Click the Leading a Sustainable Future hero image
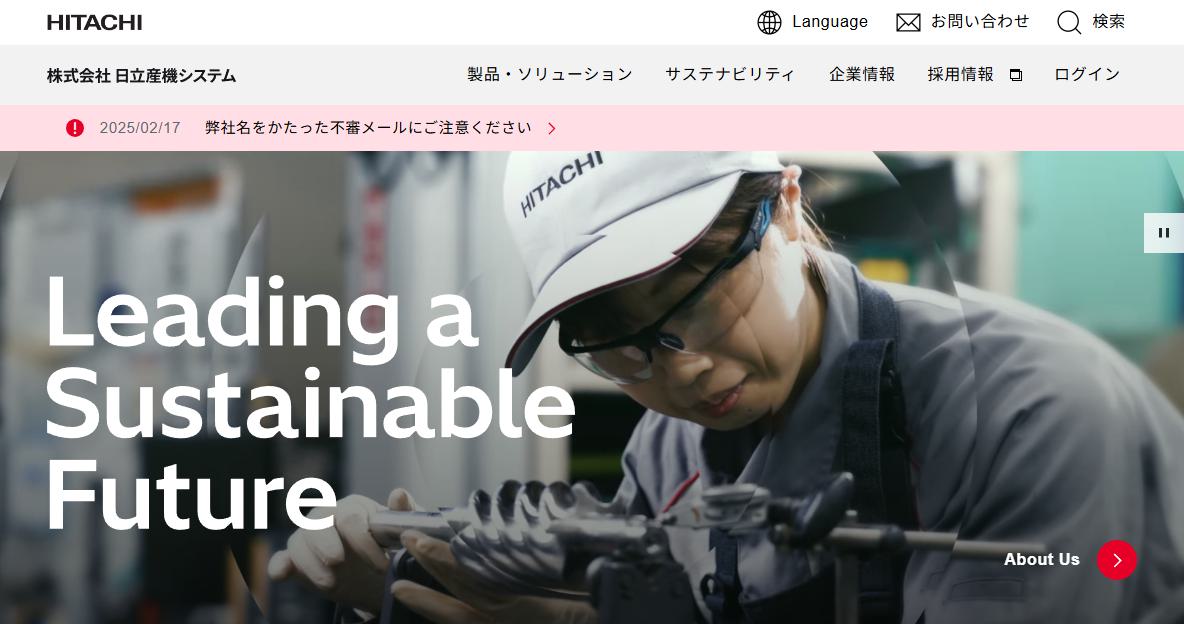1184x624 pixels. coord(592,388)
